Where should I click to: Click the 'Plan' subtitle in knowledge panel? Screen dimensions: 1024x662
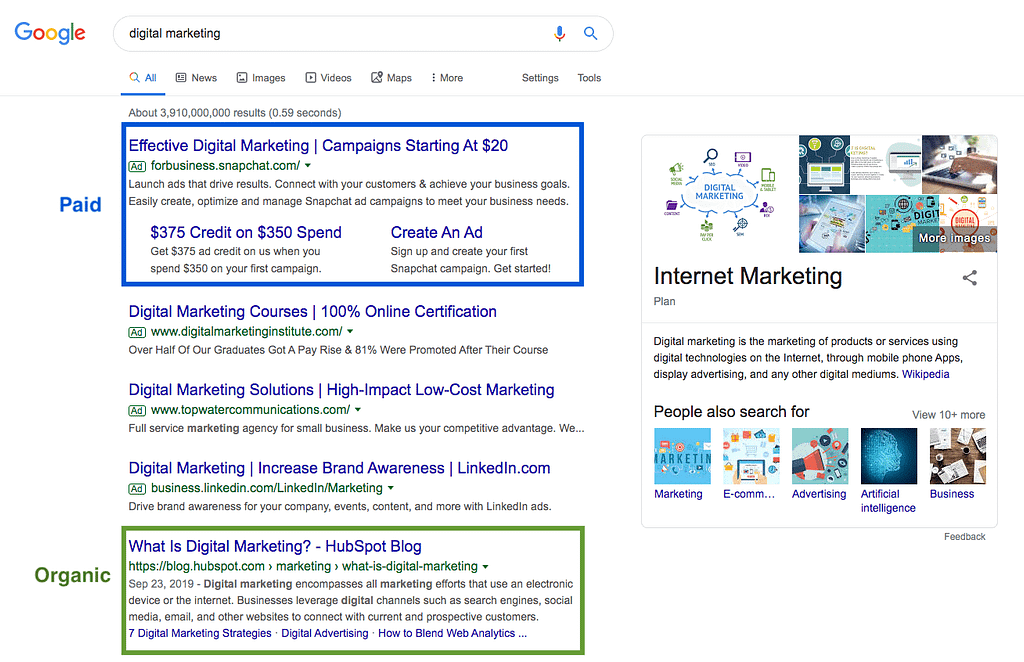tap(665, 302)
